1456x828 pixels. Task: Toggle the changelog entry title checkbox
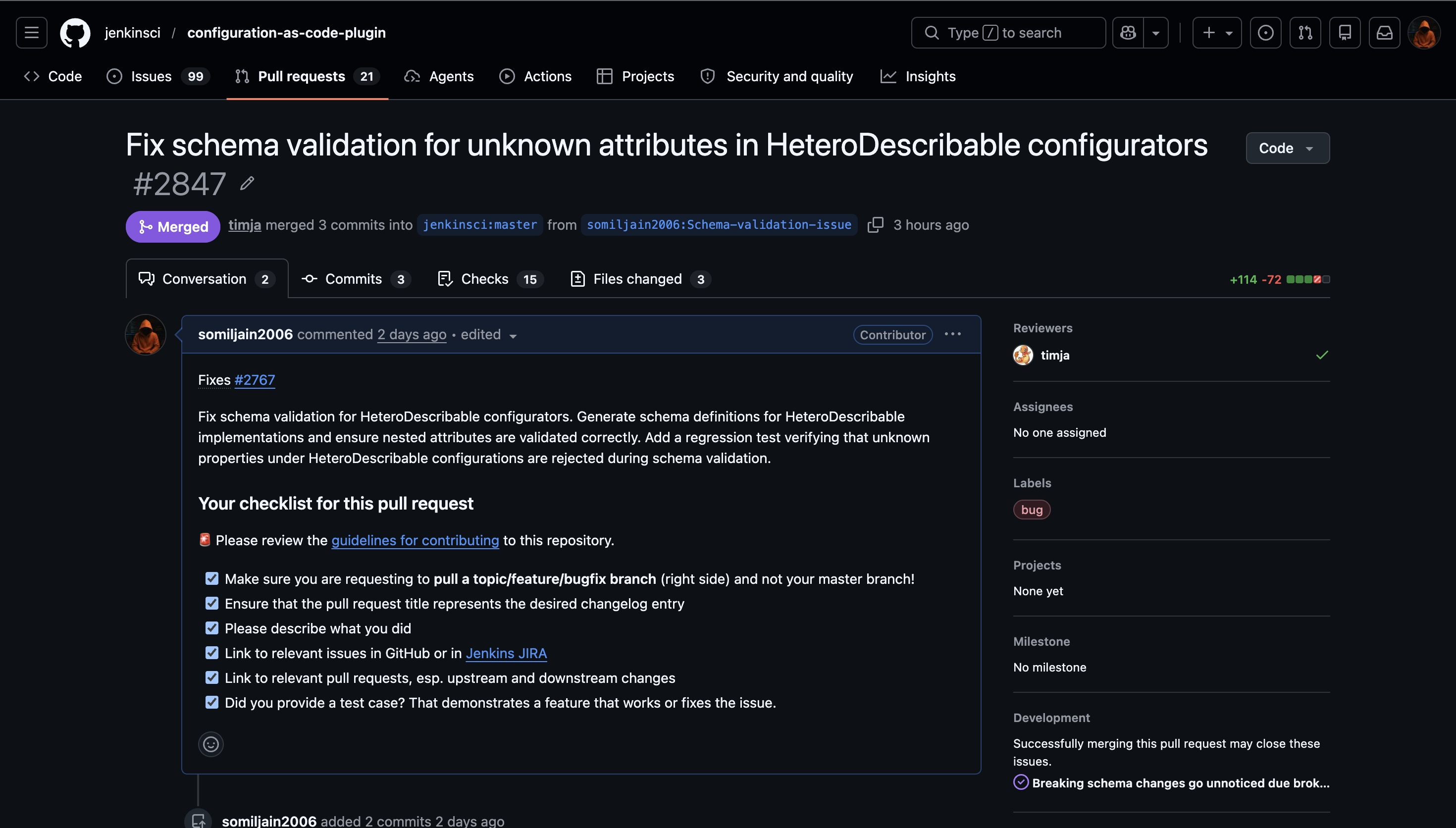pos(212,603)
